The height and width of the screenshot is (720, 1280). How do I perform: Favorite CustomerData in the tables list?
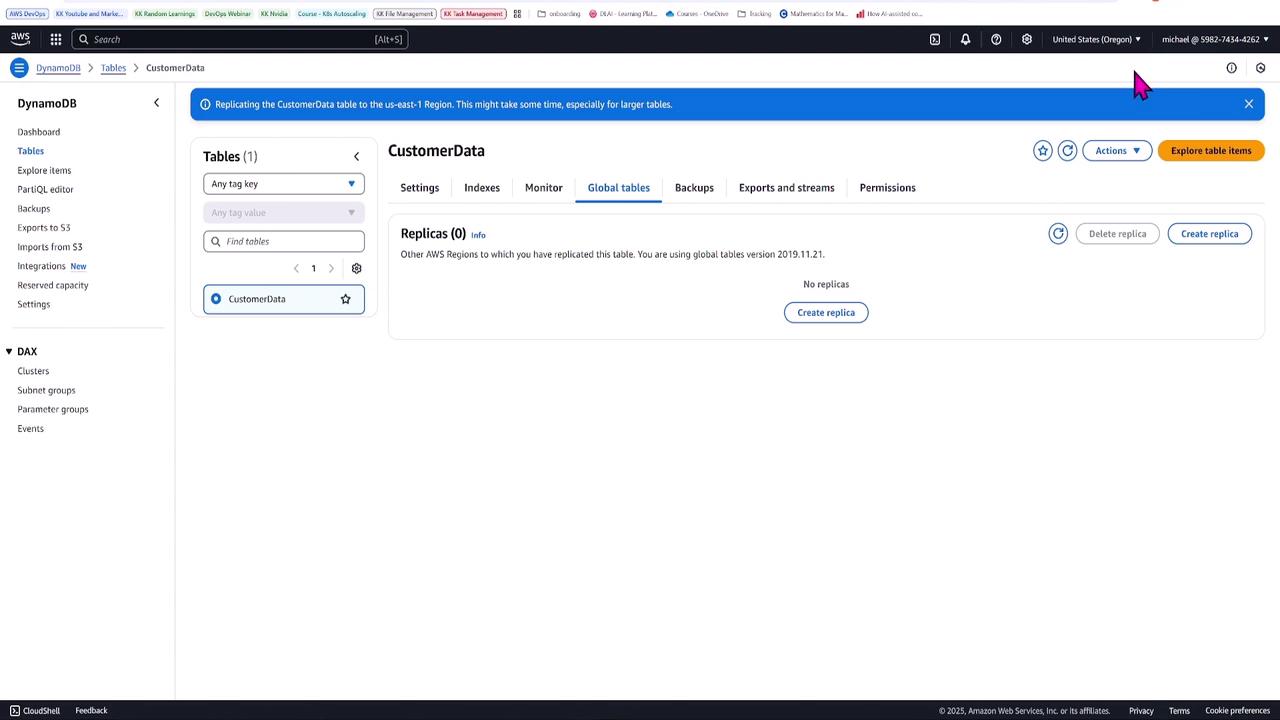(345, 299)
